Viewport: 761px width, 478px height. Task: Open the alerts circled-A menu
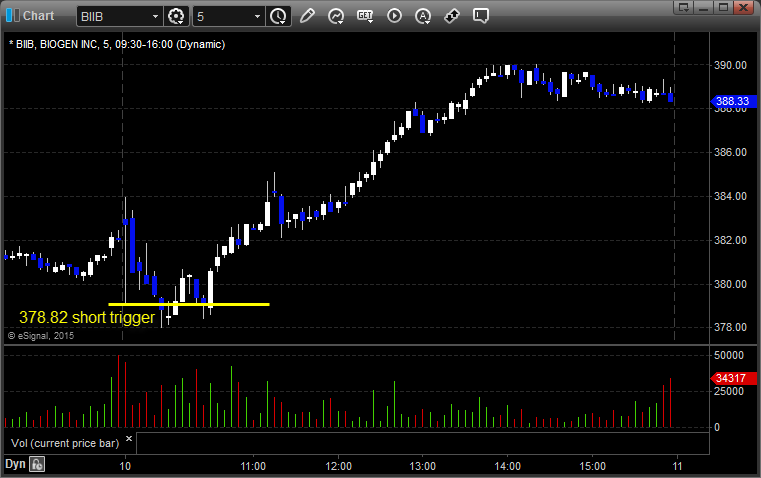point(423,16)
